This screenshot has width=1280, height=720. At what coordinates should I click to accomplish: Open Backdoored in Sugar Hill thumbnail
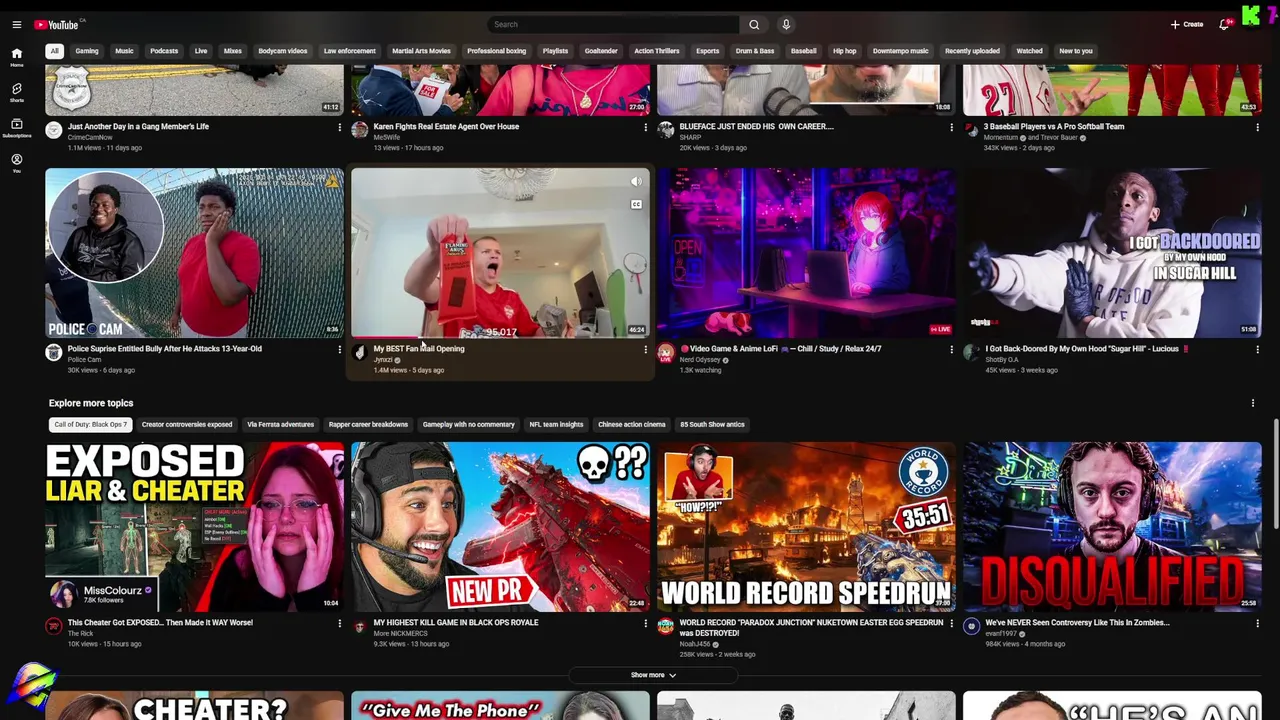(1112, 253)
